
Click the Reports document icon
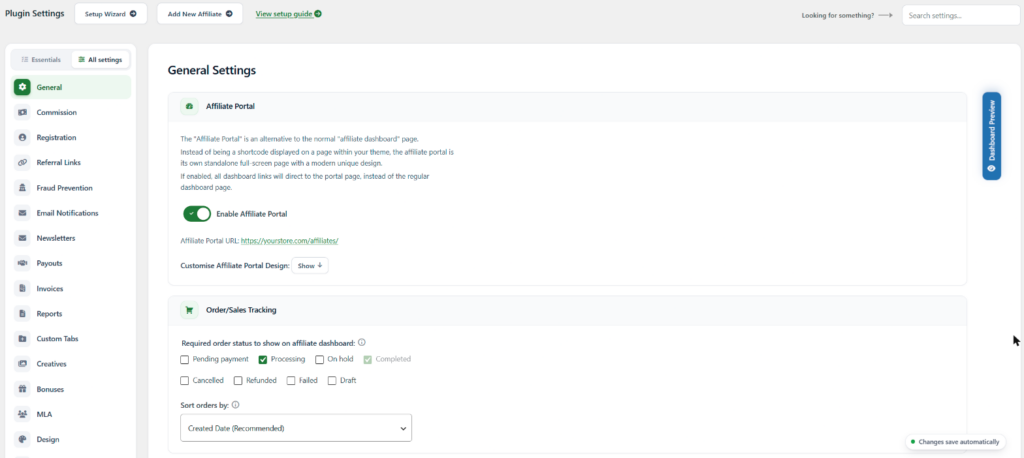[22, 314]
